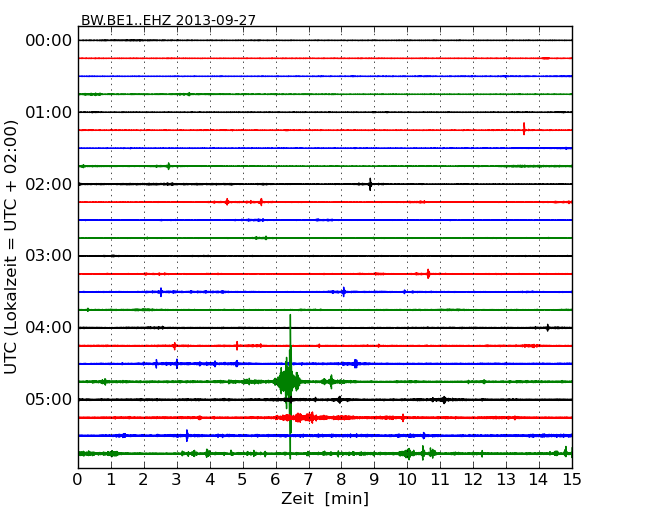Click the Zeit [min] x-axis label
This screenshot has height=520, width=650.
[x=325, y=498]
